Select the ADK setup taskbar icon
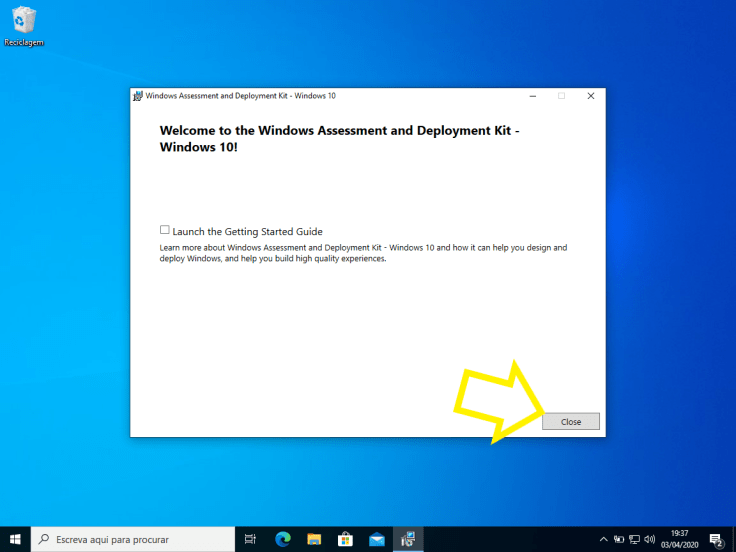Image resolution: width=736 pixels, height=552 pixels. point(408,539)
